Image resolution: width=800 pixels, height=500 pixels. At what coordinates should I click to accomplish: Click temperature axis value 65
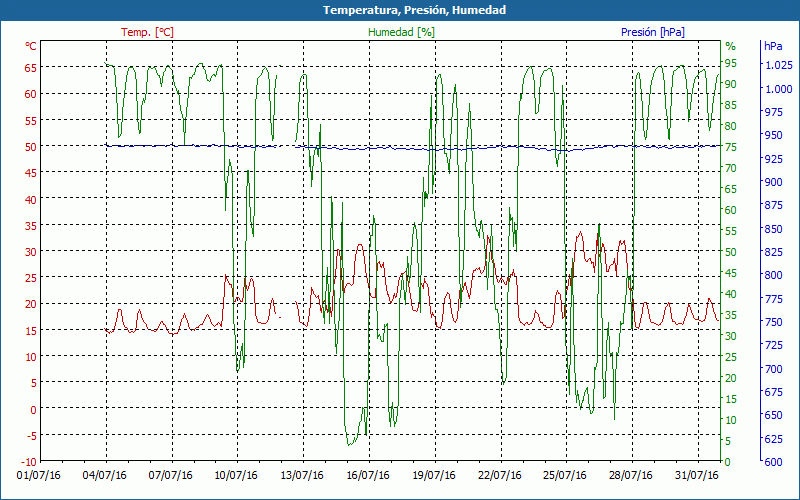[x=31, y=67]
